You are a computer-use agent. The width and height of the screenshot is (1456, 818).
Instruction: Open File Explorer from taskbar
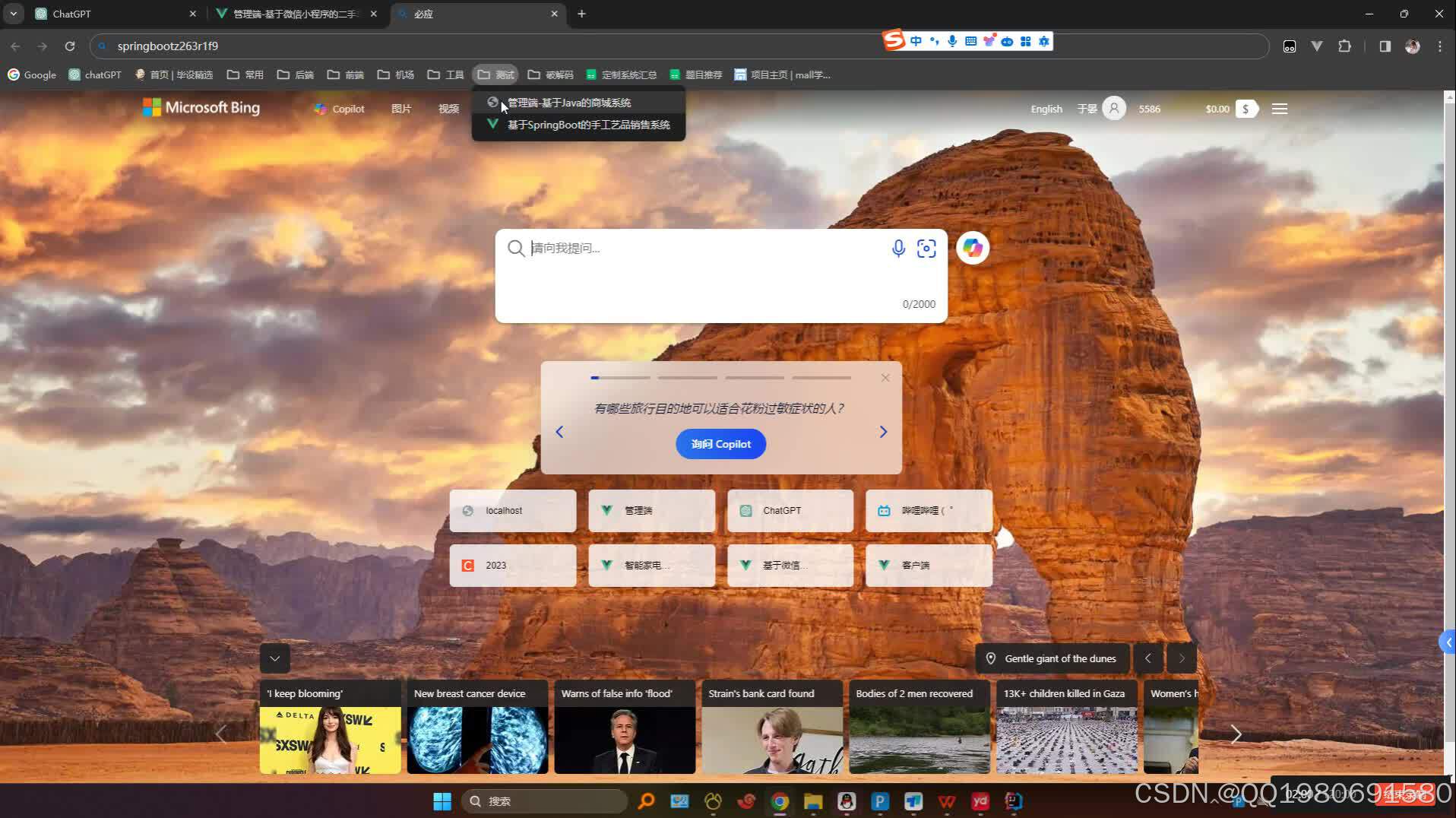click(x=813, y=801)
